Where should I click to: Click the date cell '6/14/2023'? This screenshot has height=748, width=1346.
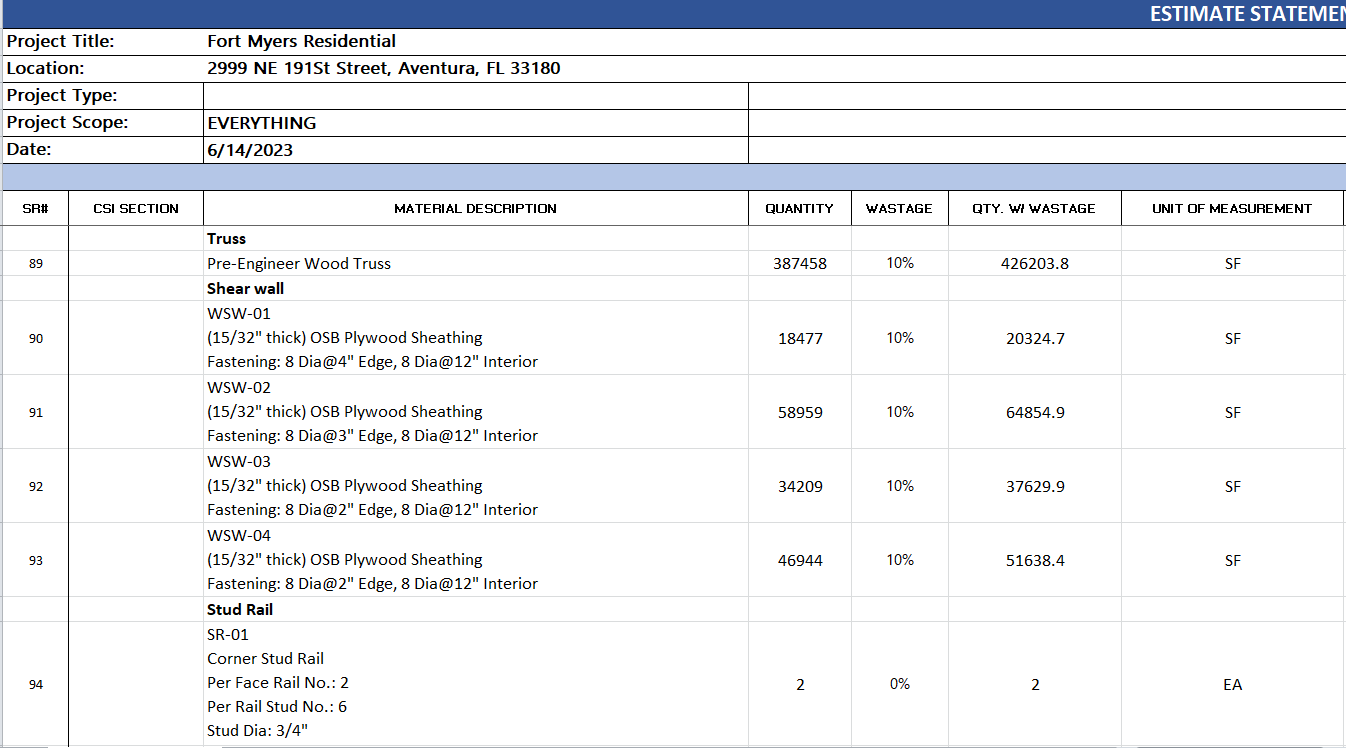(476, 150)
